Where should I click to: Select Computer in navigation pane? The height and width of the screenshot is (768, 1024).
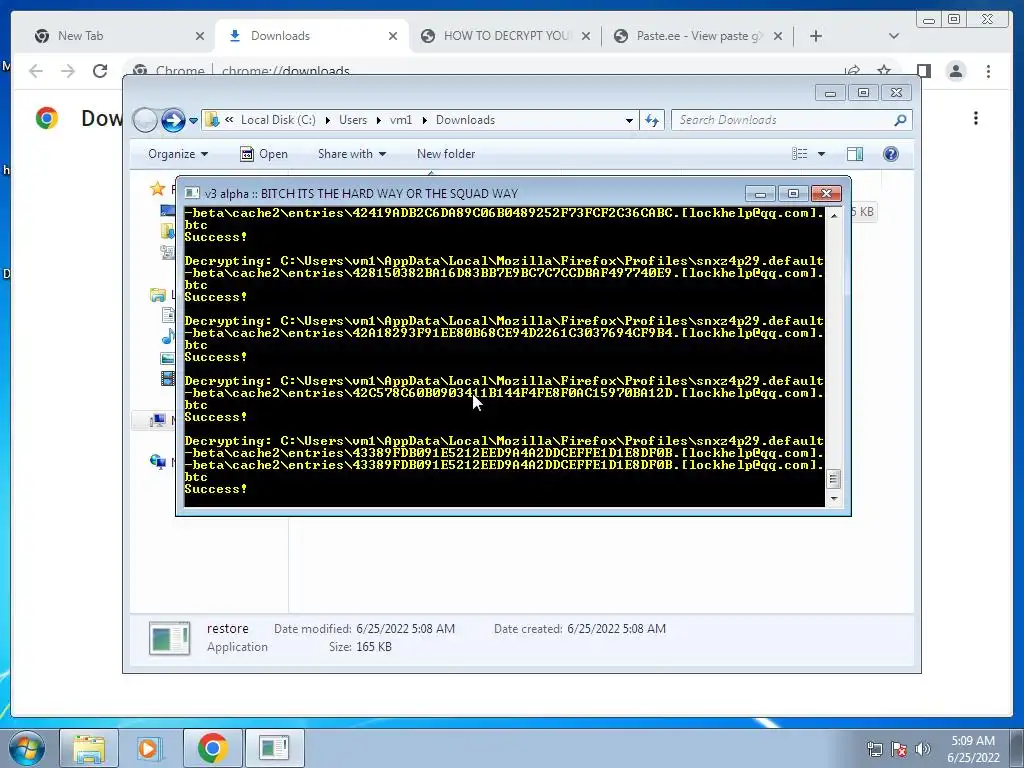pos(157,421)
